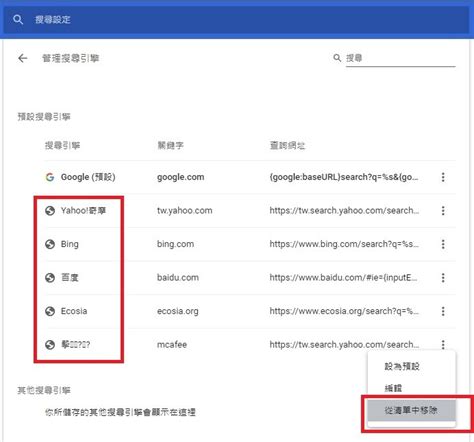Select the Ecosia engine name
The height and width of the screenshot is (442, 474).
(x=74, y=311)
